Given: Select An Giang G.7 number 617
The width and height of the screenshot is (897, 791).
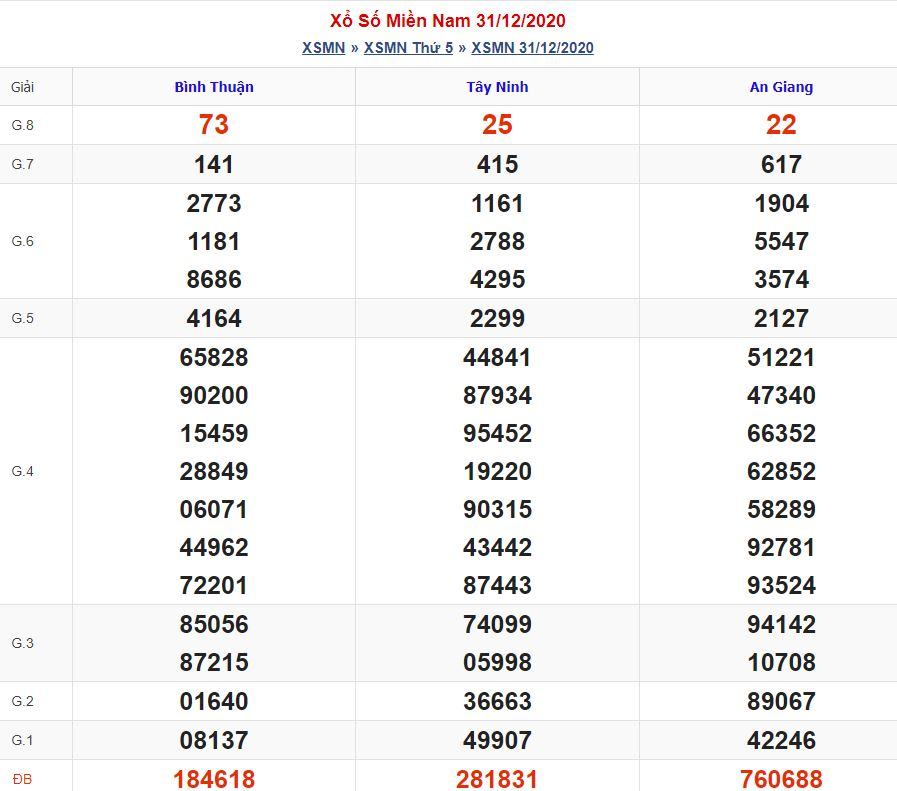Looking at the screenshot, I should (781, 165).
